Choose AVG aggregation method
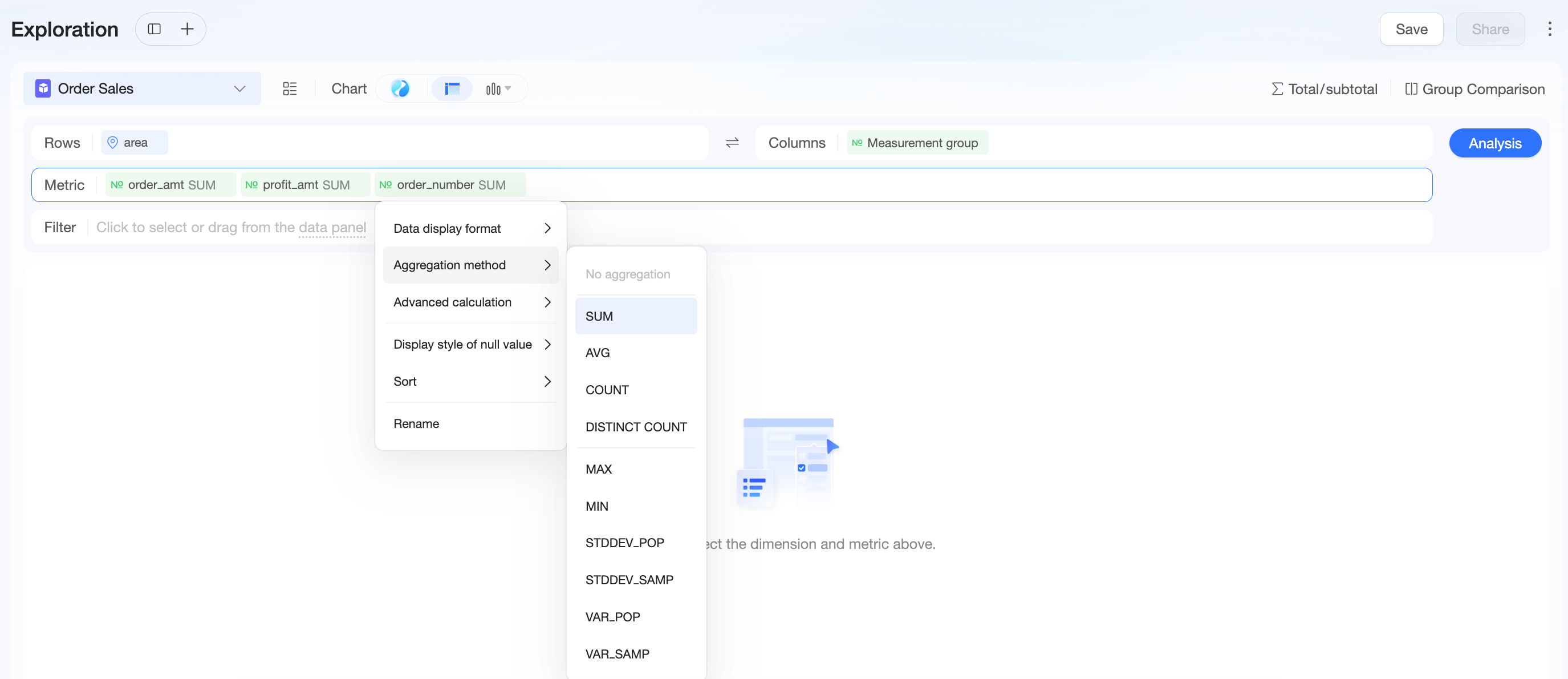This screenshot has height=679, width=1568. pyautogui.click(x=636, y=353)
